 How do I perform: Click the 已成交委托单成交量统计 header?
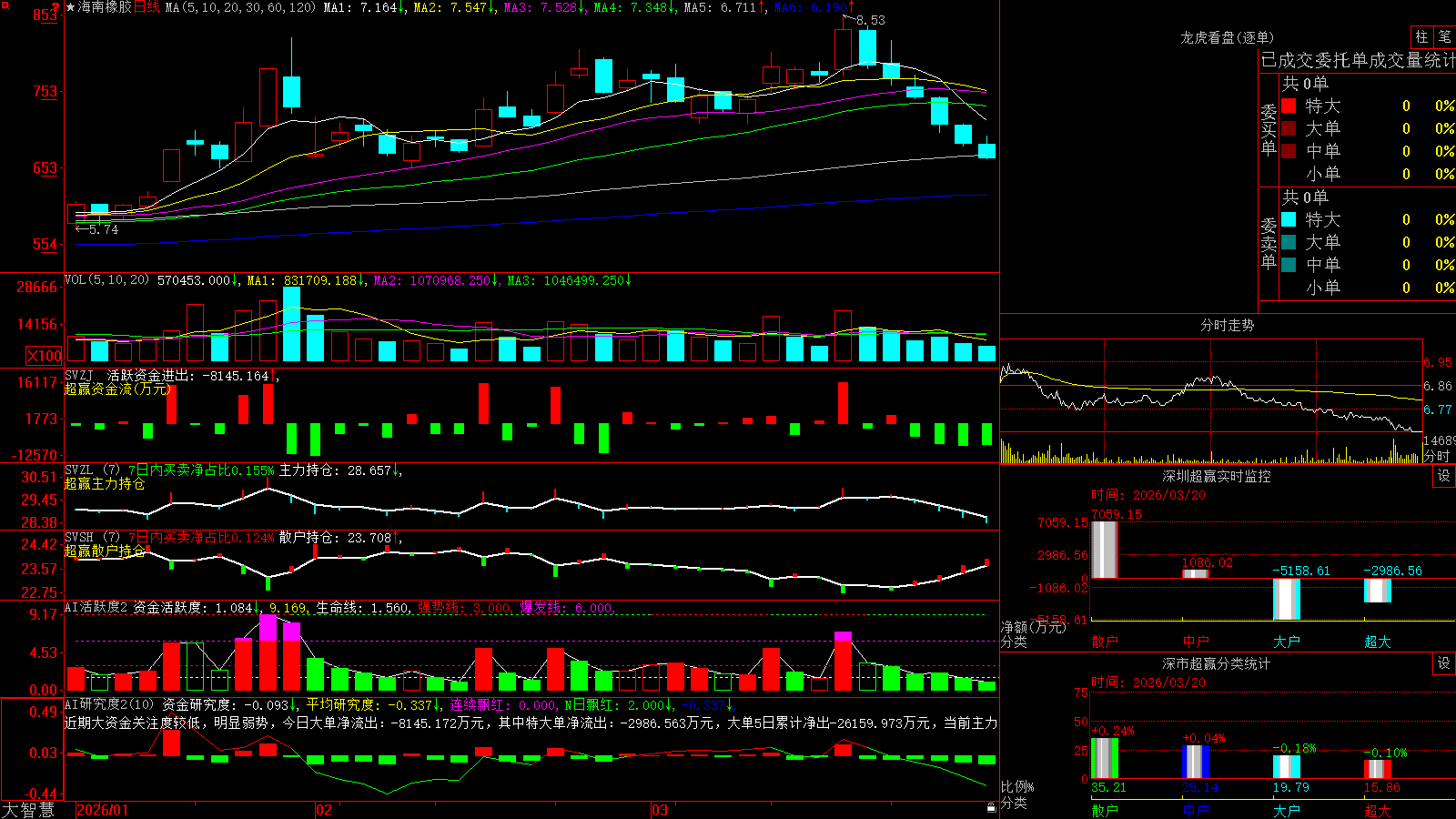click(1358, 60)
